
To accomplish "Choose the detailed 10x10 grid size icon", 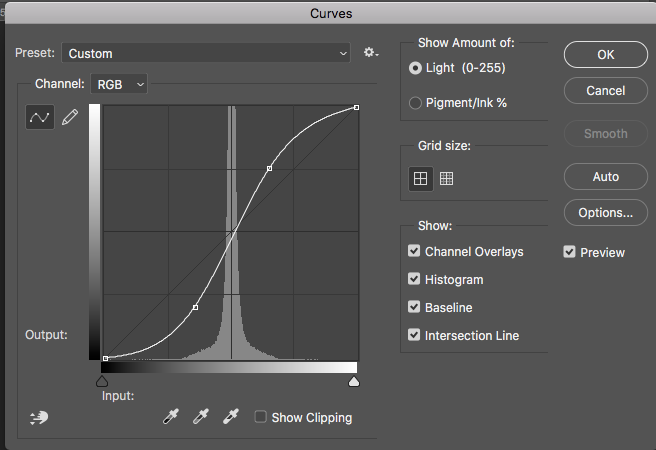I will 447,178.
